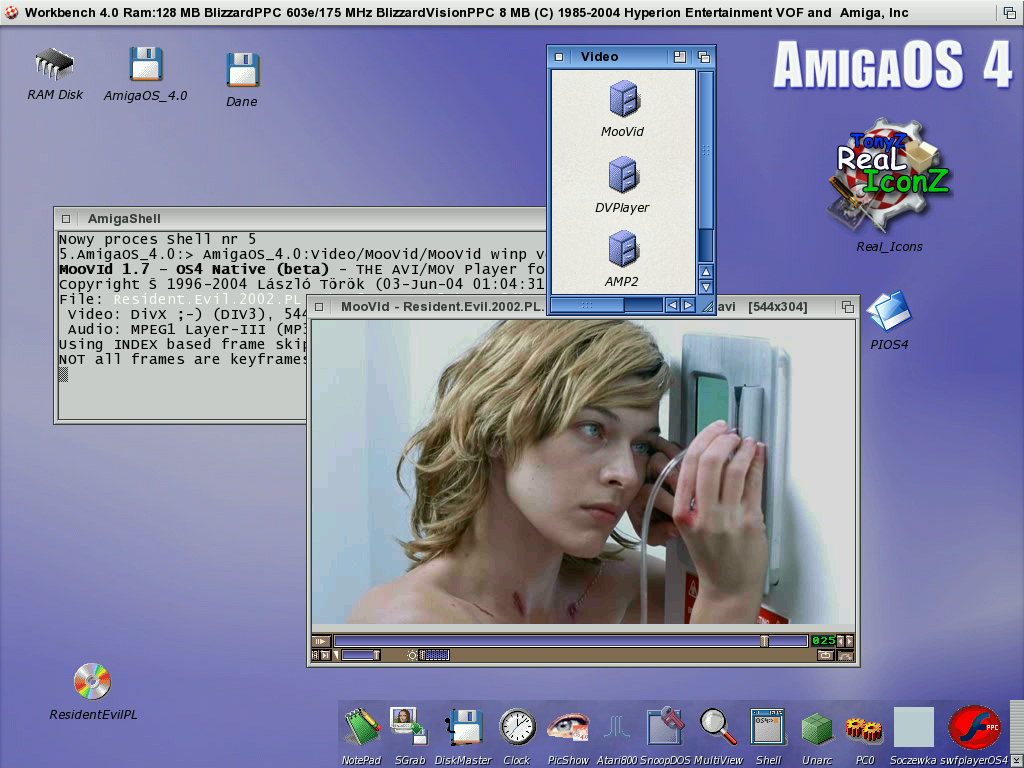Click the Video window right scroll arrow

(688, 305)
